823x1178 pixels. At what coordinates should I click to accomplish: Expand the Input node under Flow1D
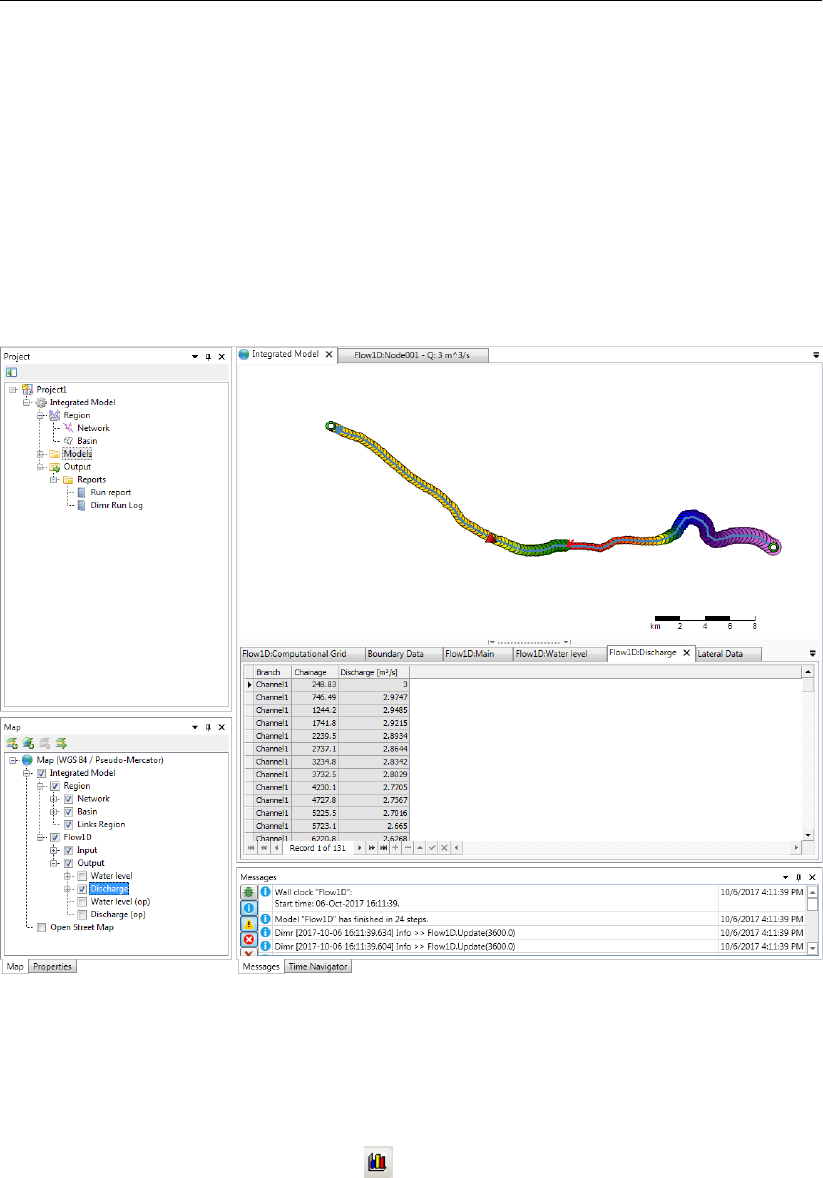click(x=54, y=850)
